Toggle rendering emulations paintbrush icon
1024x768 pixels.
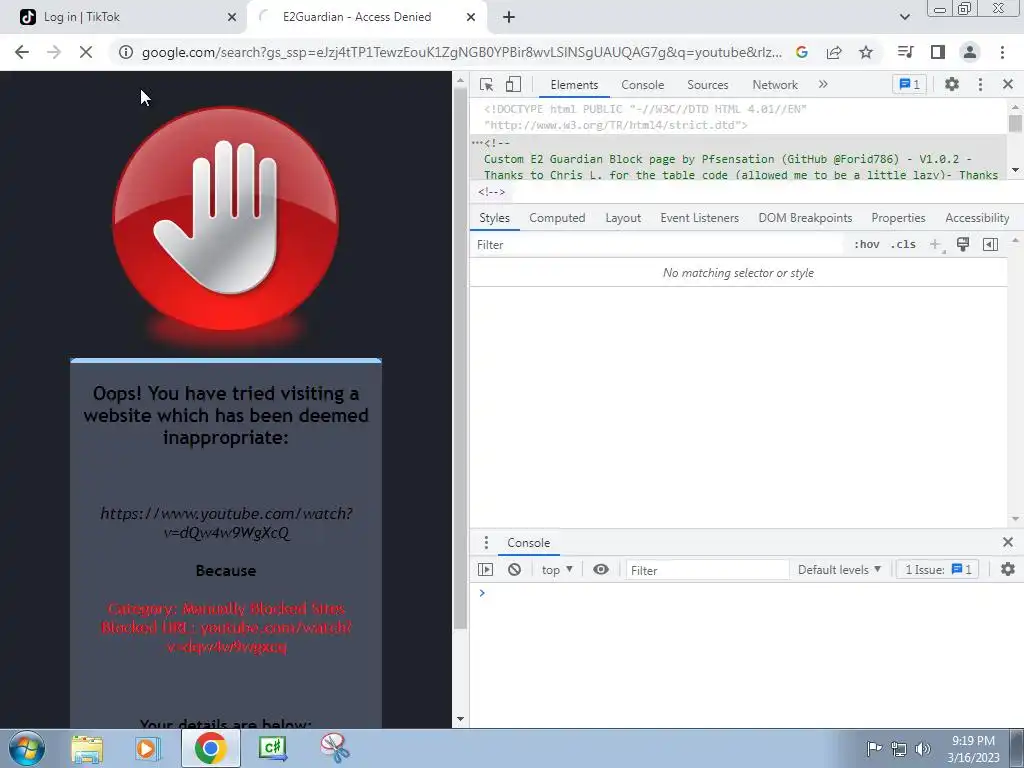click(963, 244)
